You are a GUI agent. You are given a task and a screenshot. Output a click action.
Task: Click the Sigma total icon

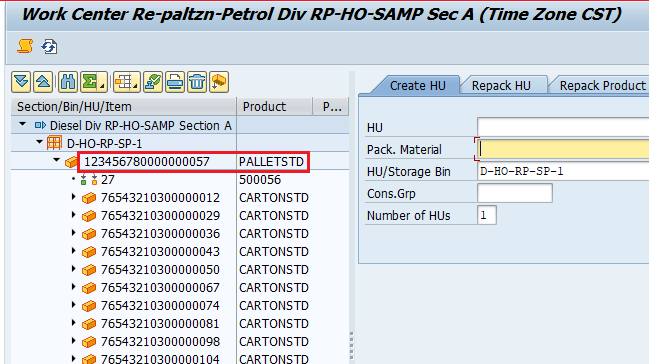(90, 82)
